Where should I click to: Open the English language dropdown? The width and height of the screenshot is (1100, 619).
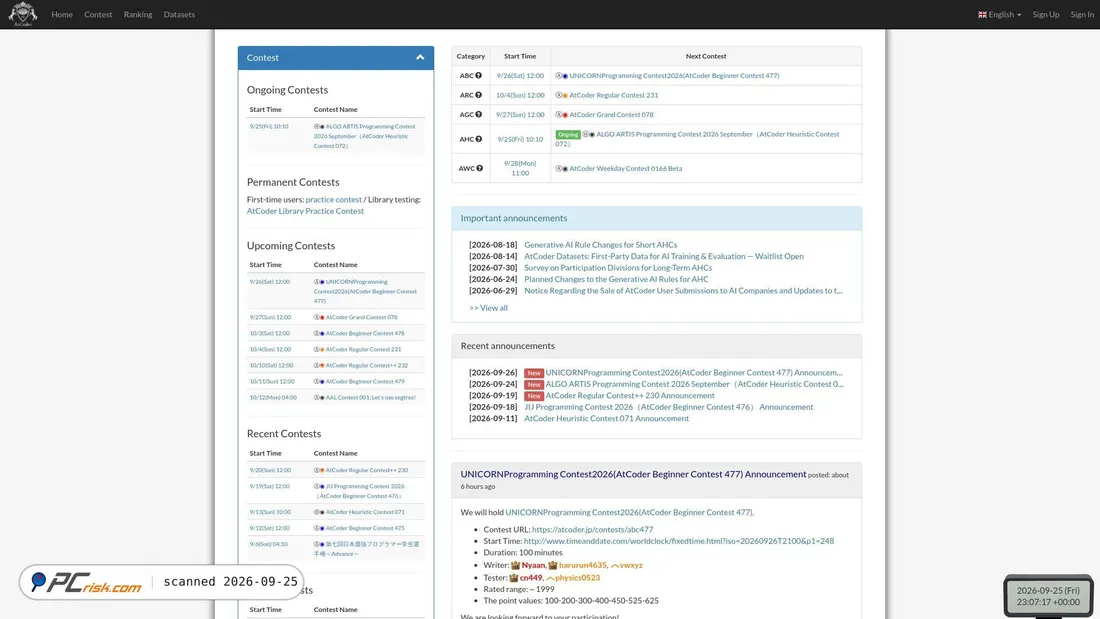pos(1000,14)
